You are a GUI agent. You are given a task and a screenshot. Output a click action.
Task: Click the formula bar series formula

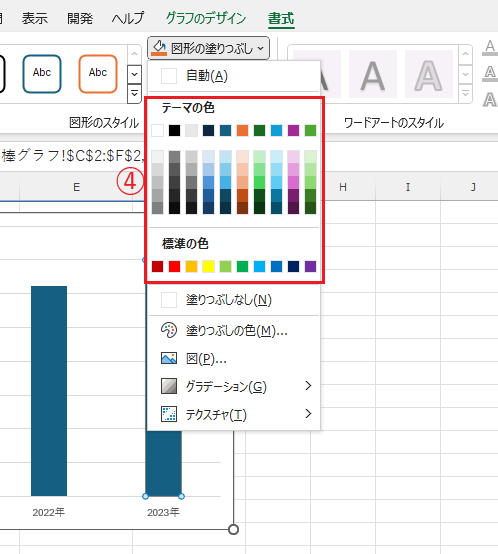click(72, 155)
